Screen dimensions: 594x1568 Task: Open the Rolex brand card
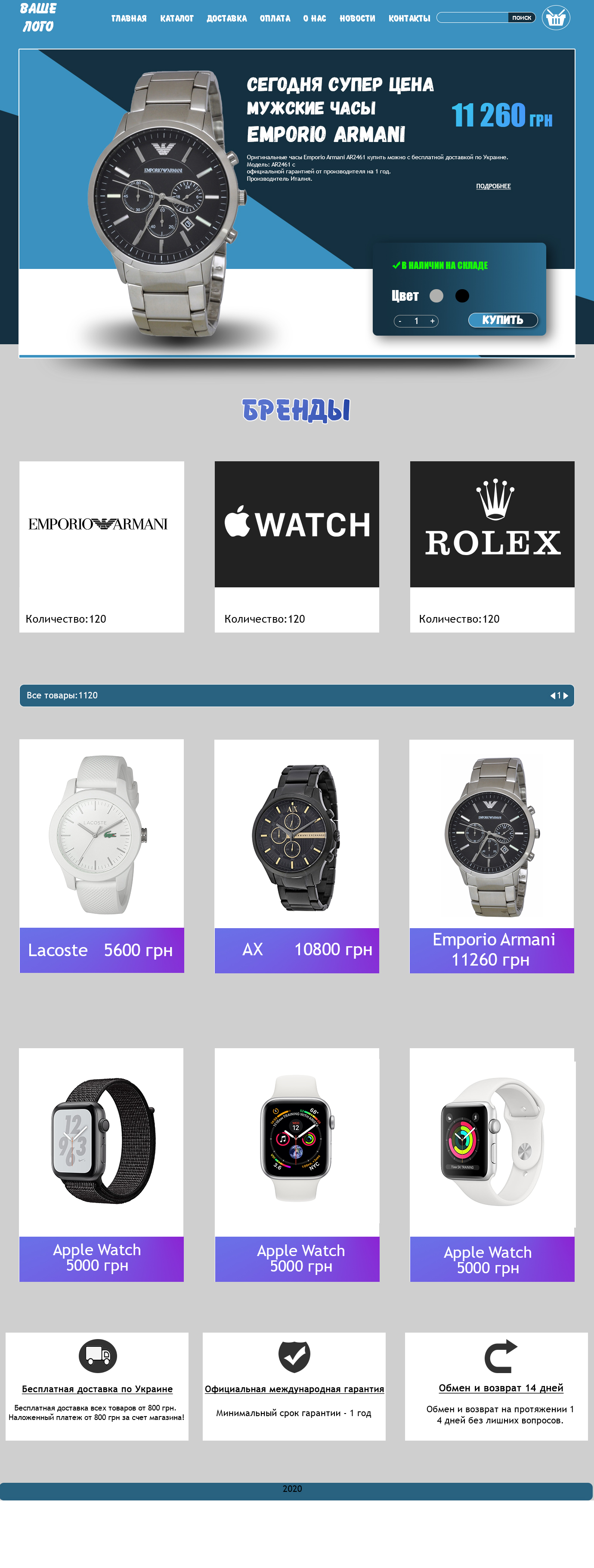coord(492,546)
